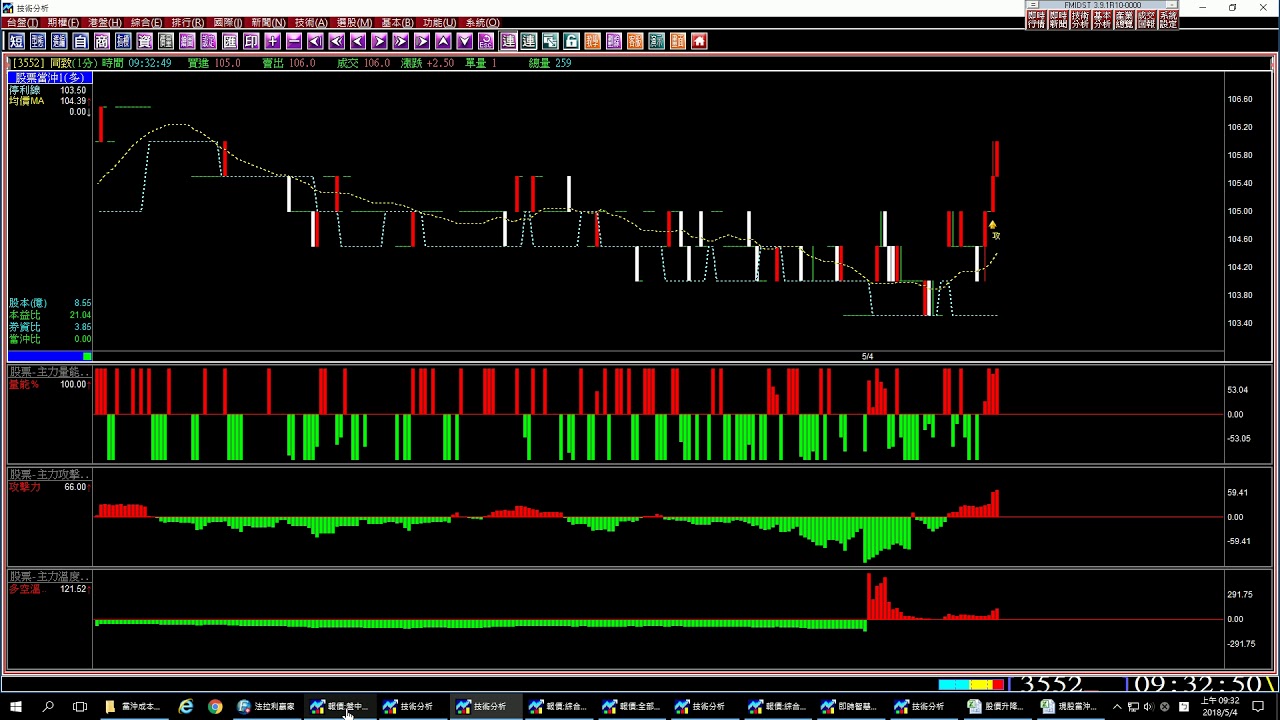Screen dimensions: 1280x720
Task: Click the 5/4 date label on time axis
Action: tap(867, 356)
